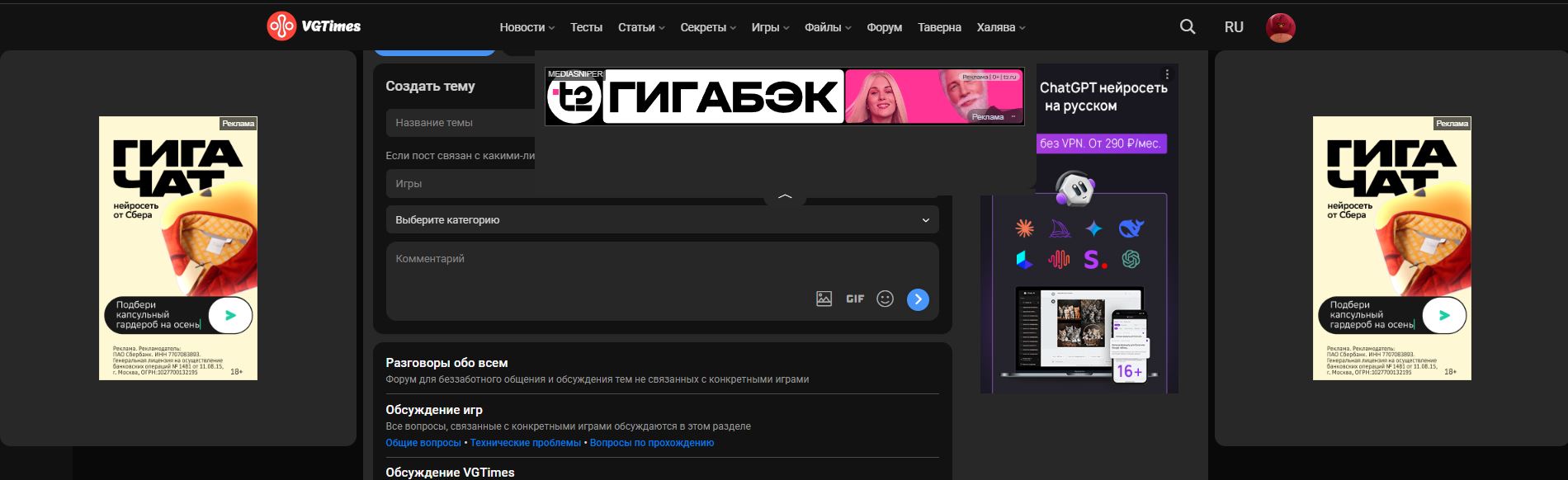Open 'Вопросы по прохождению' link
The width and height of the screenshot is (1568, 480).
pos(652,443)
